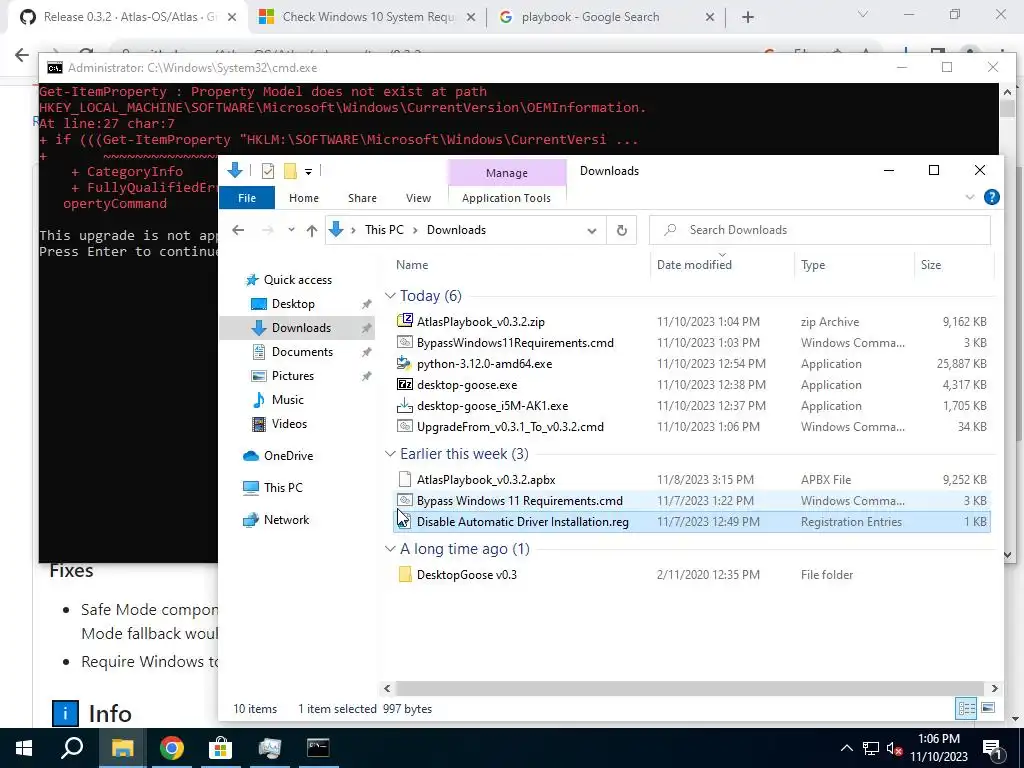Screen dimensions: 1024x768
Task: Select Network in navigation pane
Action: point(286,520)
